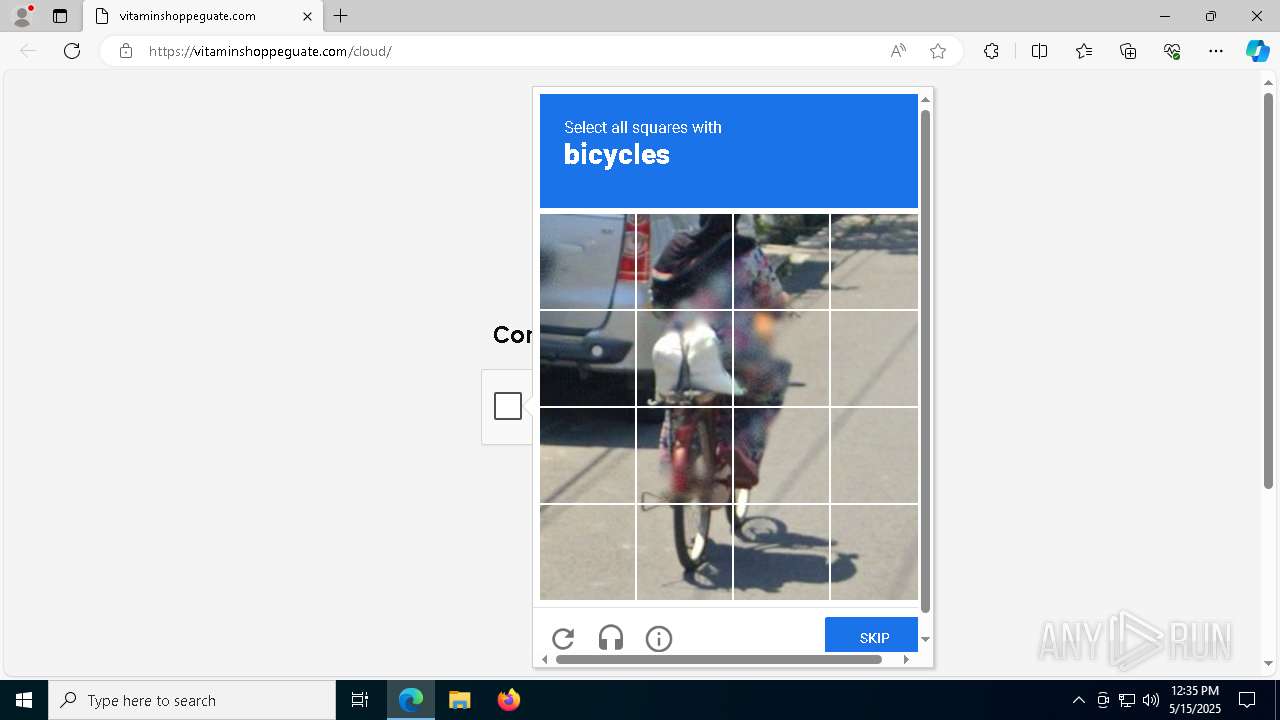Click the captcha horizontal scroll right arrow
The image size is (1280, 720).
tap(906, 659)
